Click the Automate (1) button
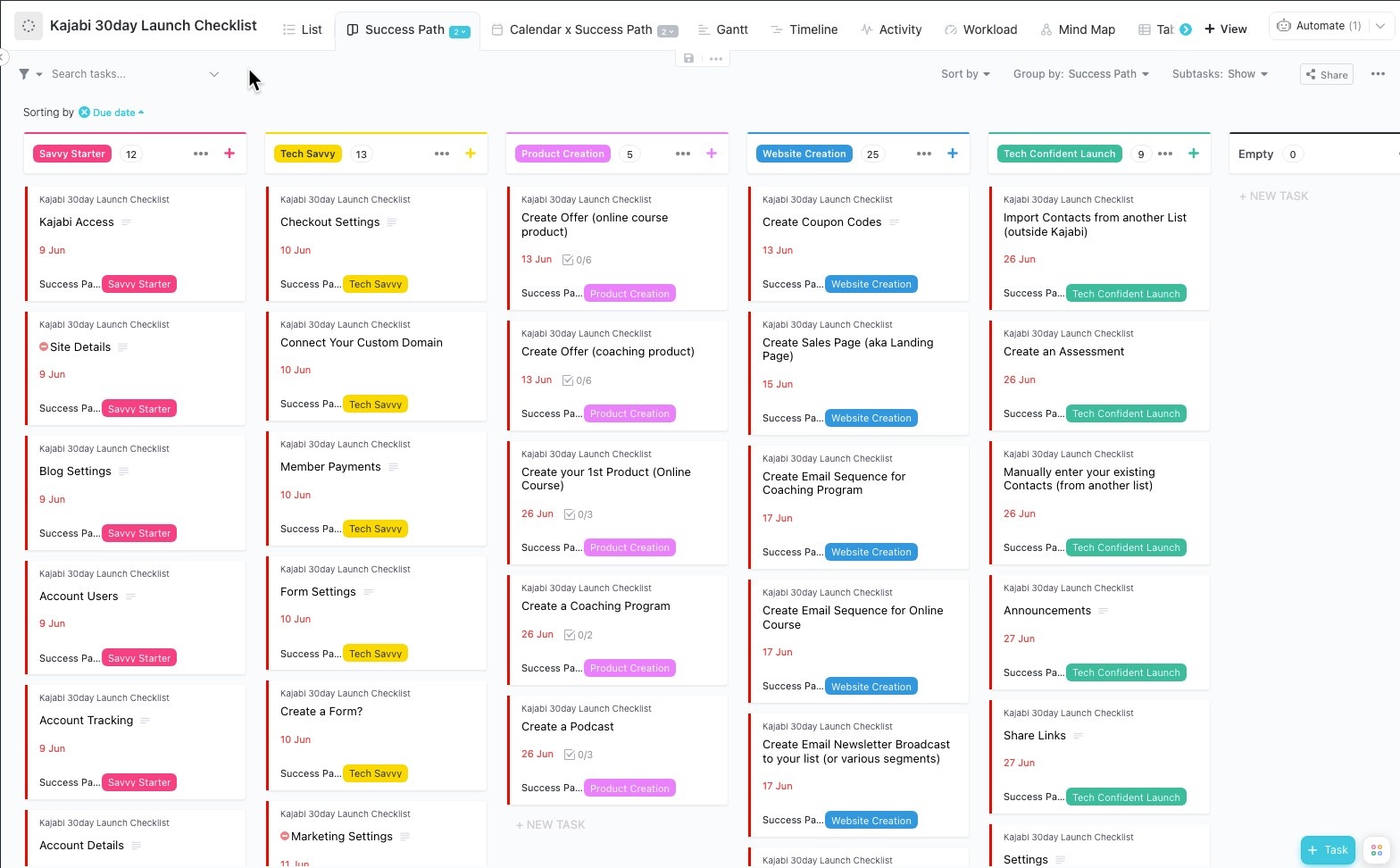 click(1320, 26)
